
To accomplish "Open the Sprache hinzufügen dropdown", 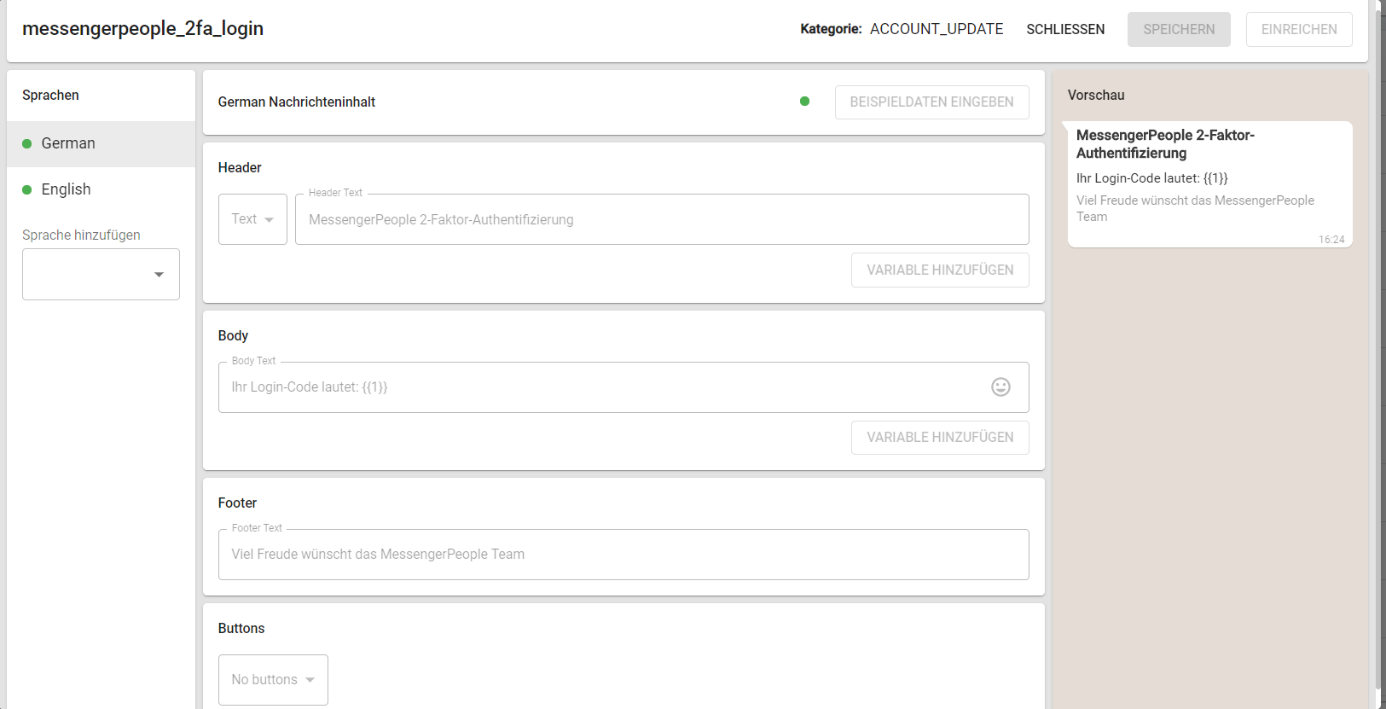I will point(101,274).
